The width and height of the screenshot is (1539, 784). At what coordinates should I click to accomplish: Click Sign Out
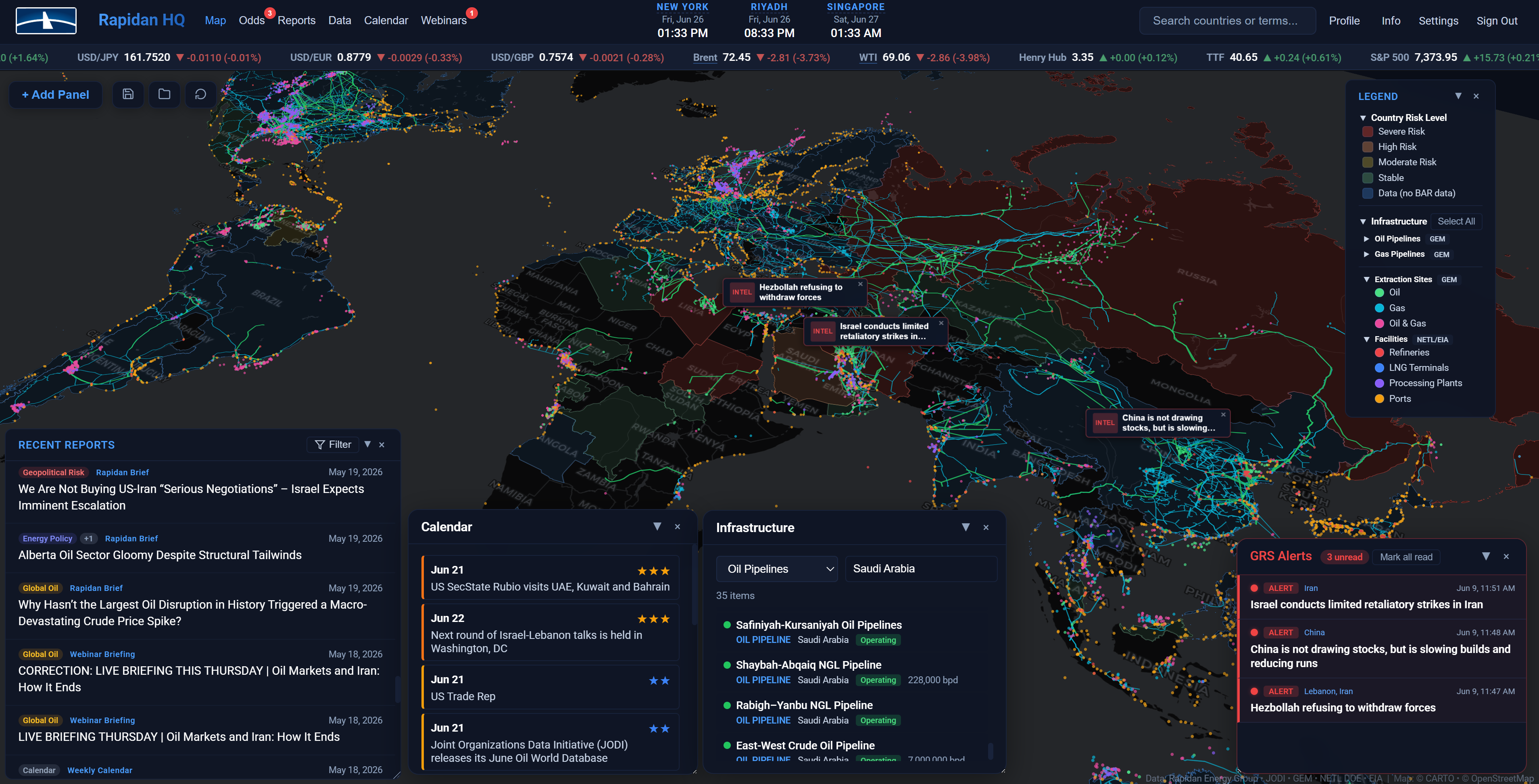(1497, 21)
